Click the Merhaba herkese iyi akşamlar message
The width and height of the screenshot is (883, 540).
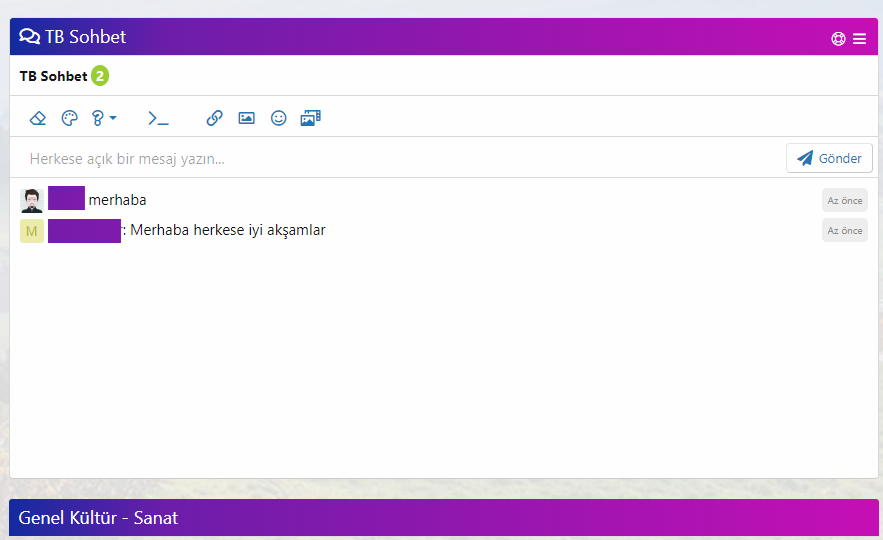tap(228, 230)
